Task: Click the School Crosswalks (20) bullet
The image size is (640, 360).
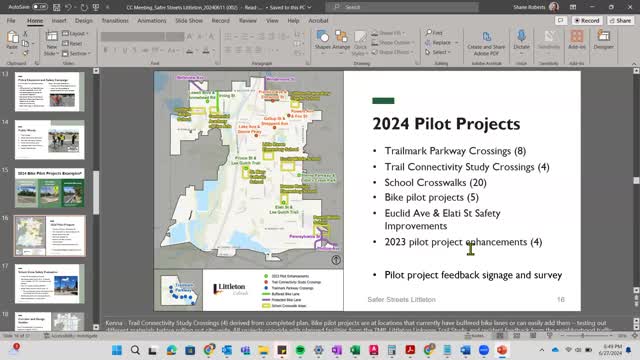Action: tap(435, 182)
